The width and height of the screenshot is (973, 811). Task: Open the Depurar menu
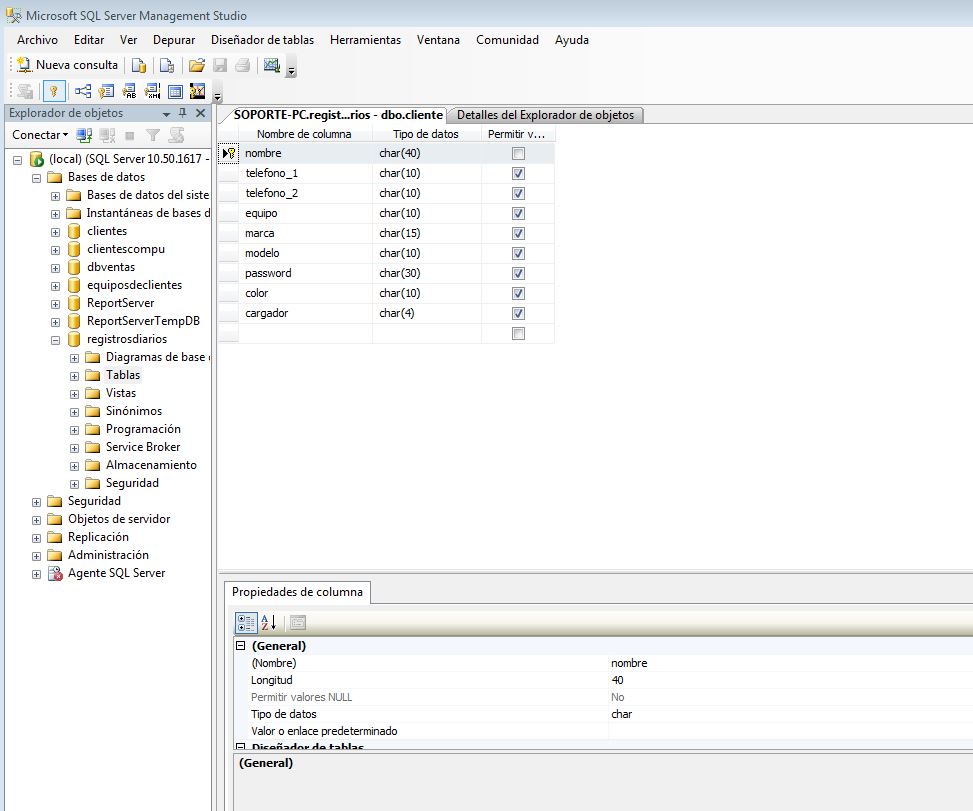174,40
